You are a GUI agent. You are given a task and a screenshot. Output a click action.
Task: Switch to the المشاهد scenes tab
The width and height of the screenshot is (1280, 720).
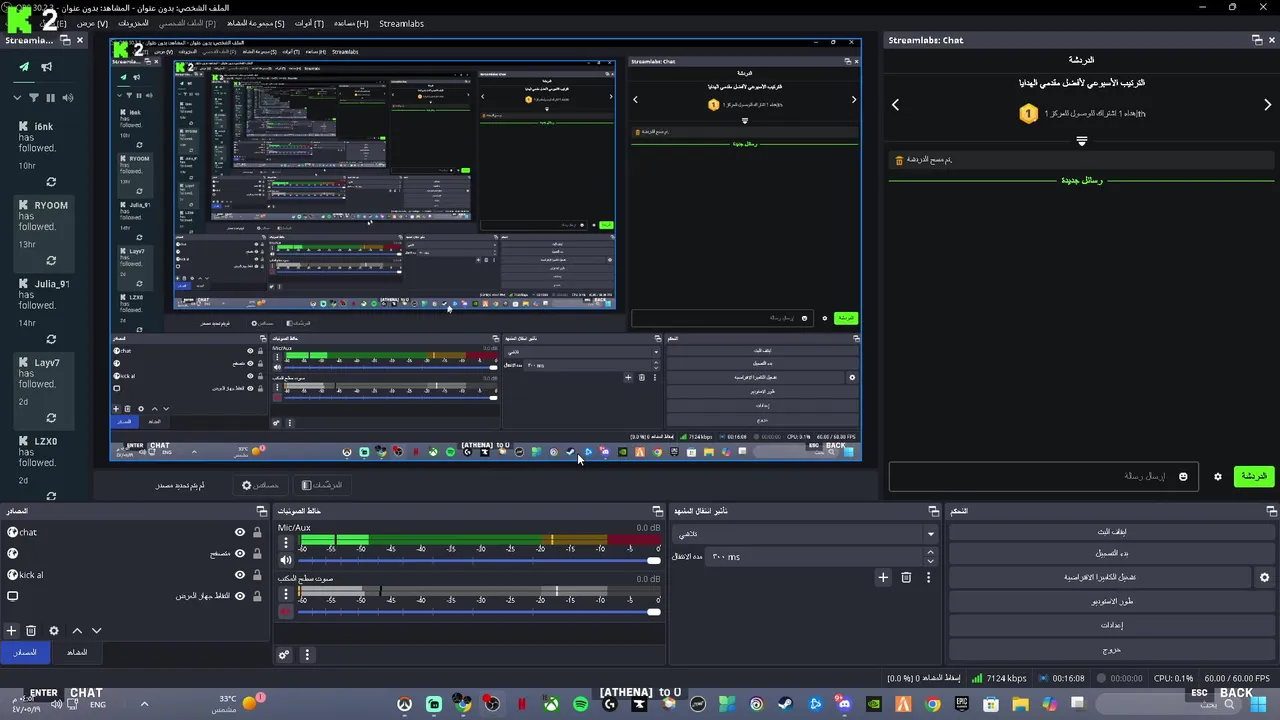[77, 652]
